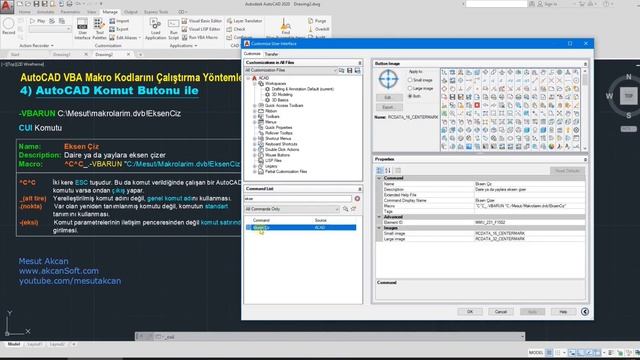Click the Purge ribbon button

[317, 21]
